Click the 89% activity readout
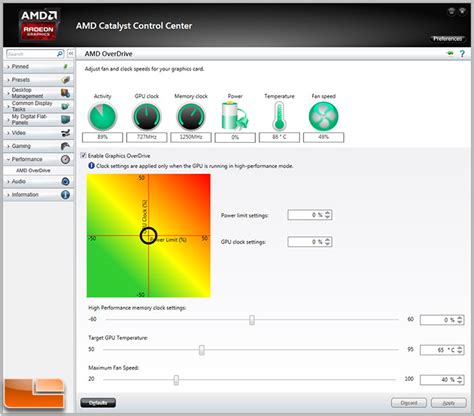Viewport: 474px width, 416px height. pyautogui.click(x=102, y=137)
